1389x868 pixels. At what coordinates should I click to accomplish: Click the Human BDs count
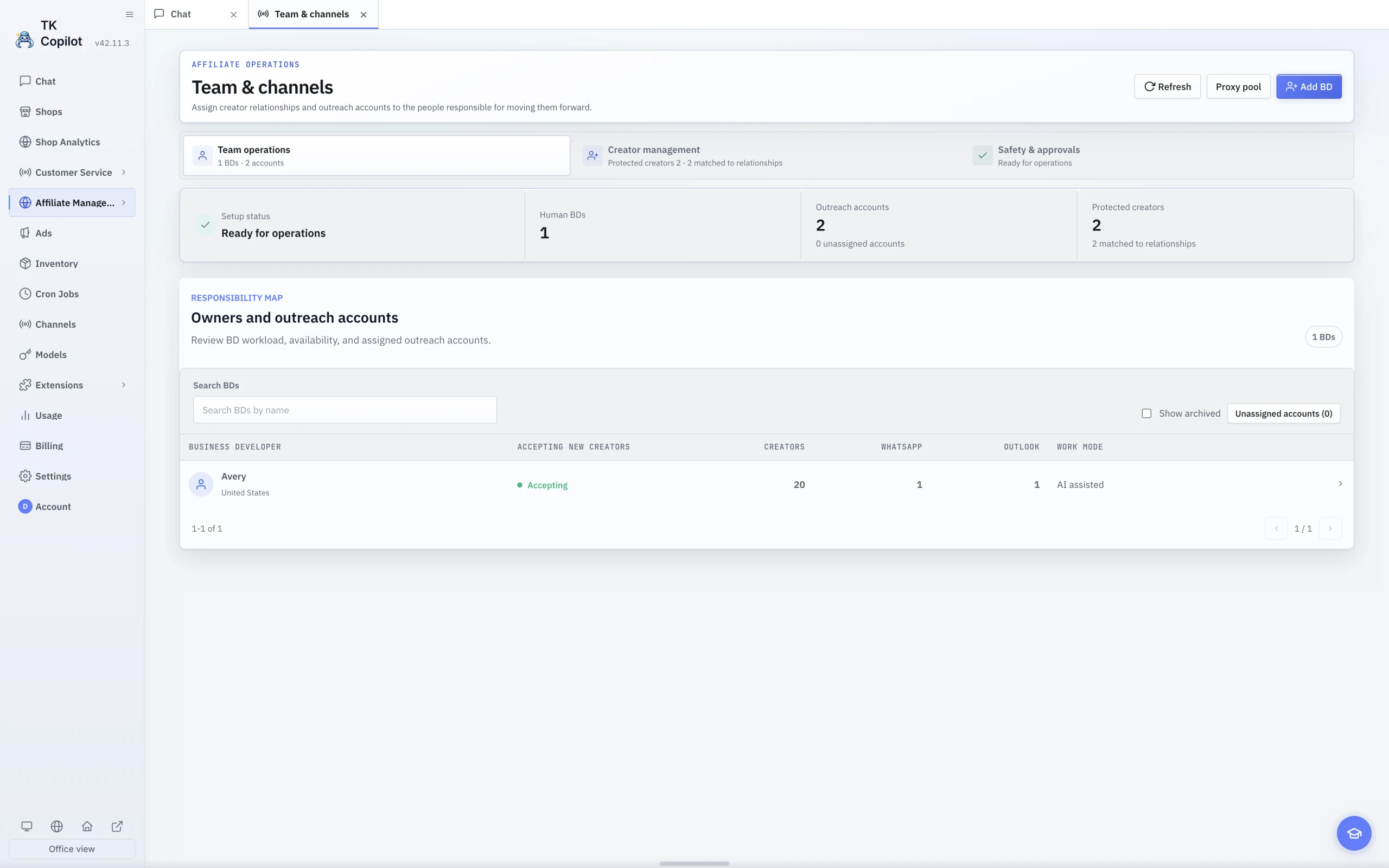544,233
